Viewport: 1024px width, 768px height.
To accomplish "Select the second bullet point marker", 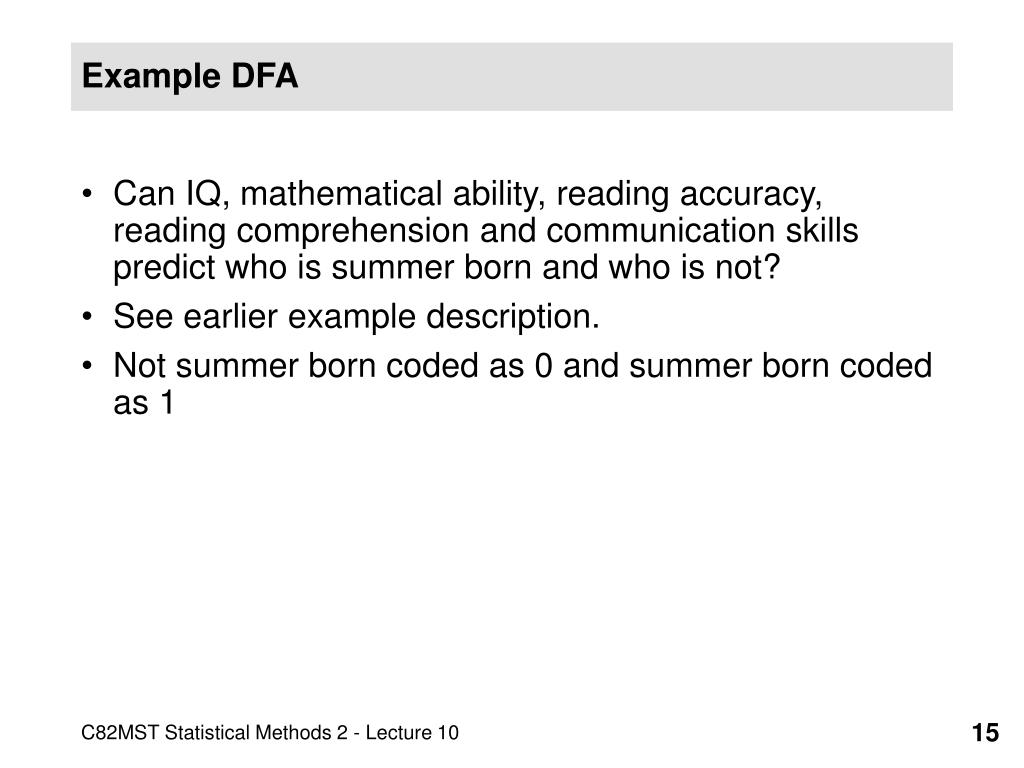I will click(87, 317).
